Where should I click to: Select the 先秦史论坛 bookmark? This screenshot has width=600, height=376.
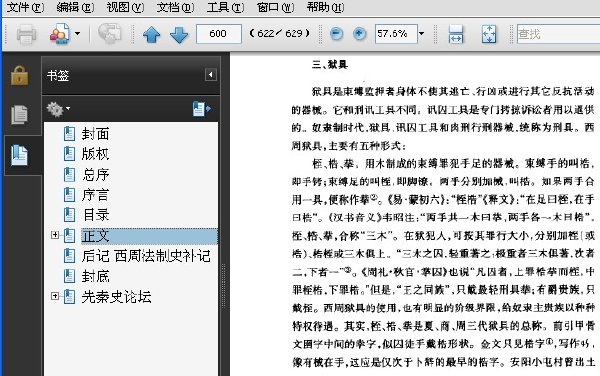(x=116, y=297)
